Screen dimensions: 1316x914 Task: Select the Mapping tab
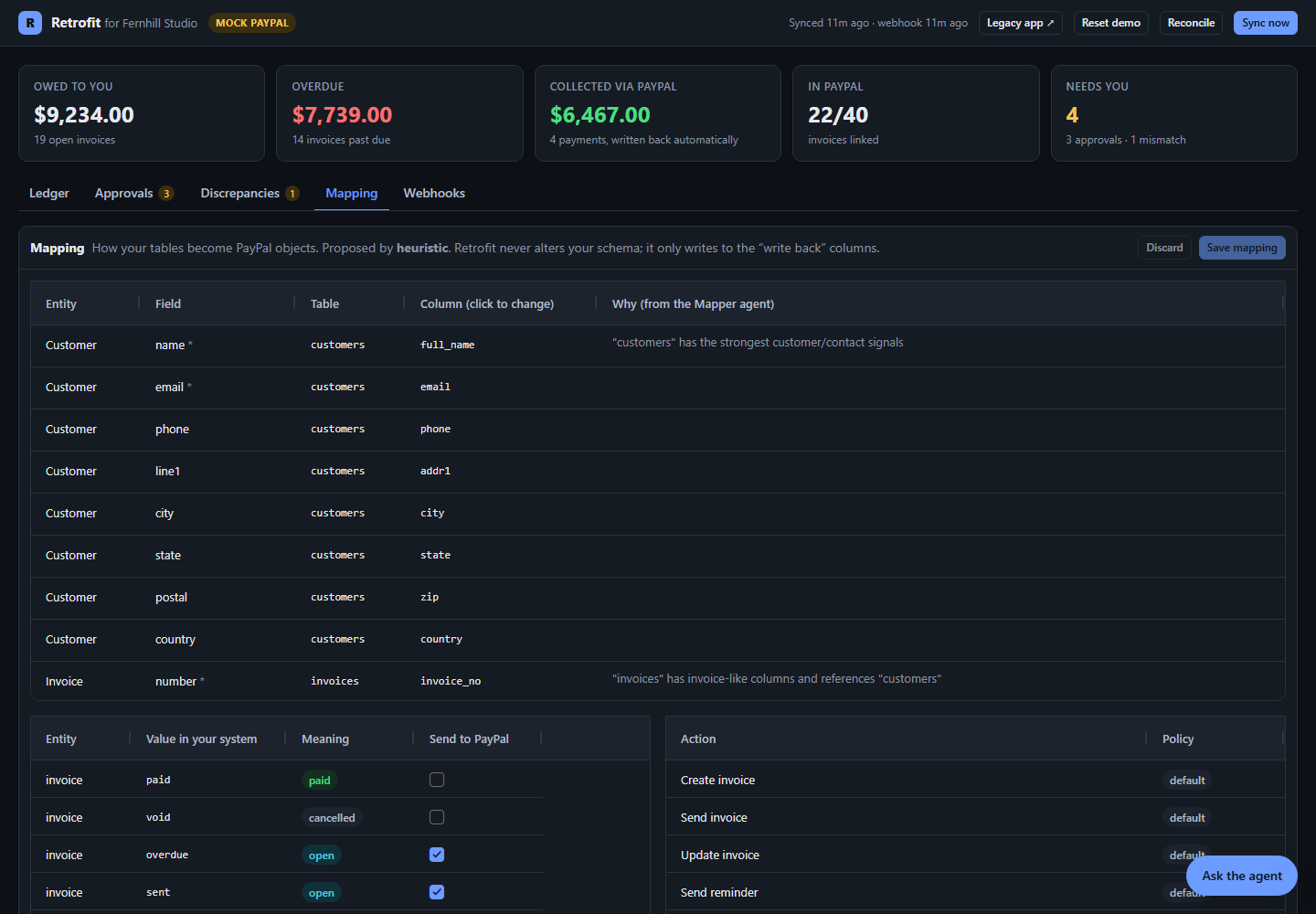352,193
